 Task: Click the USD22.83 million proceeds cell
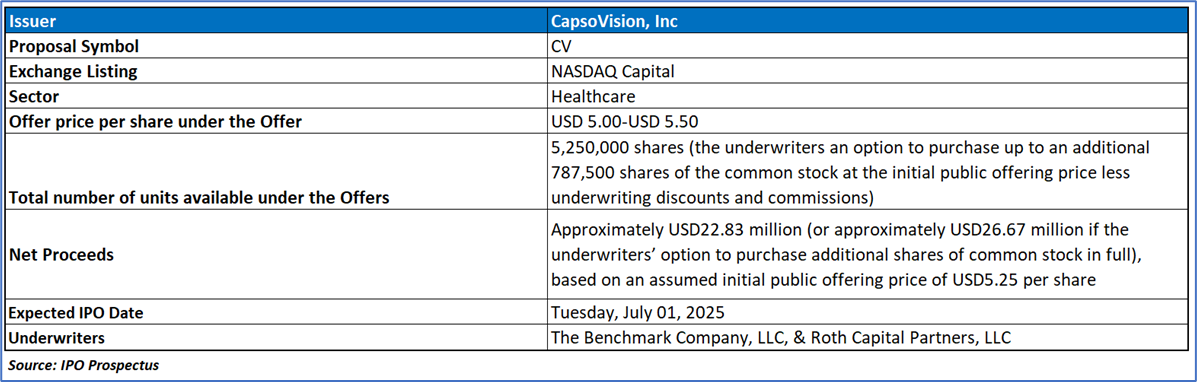870,255
